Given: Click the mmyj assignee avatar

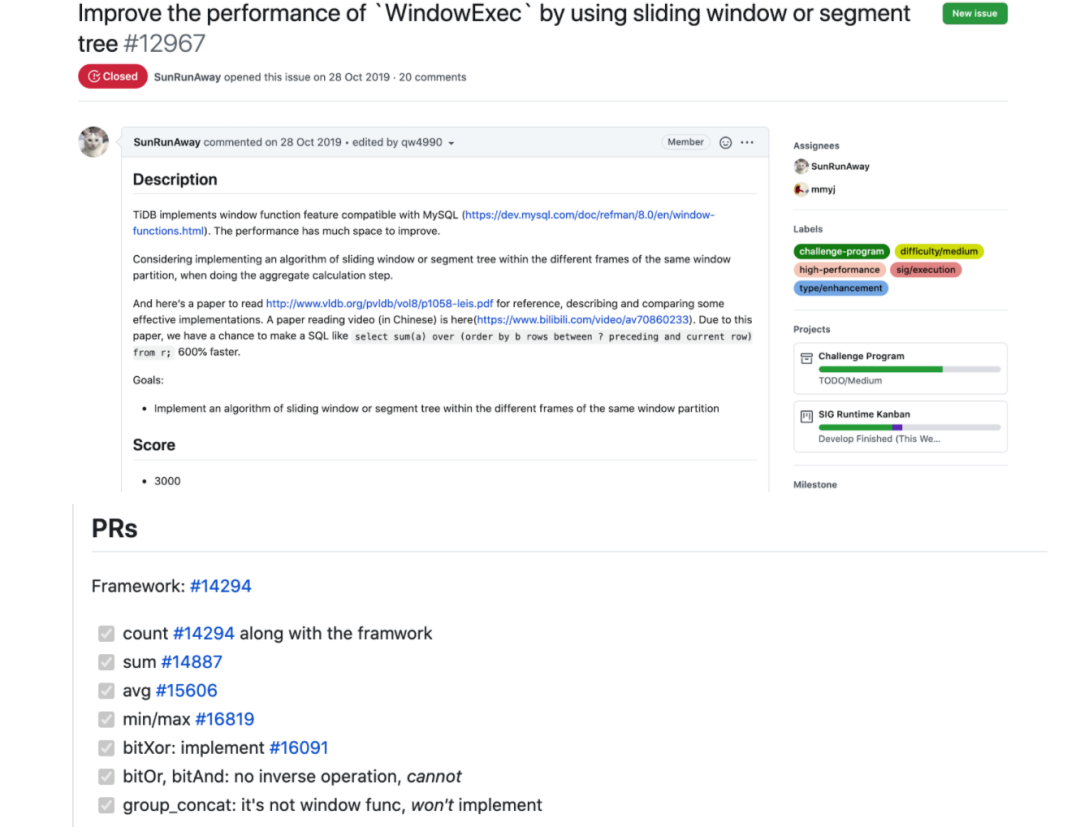Looking at the screenshot, I should click(801, 189).
